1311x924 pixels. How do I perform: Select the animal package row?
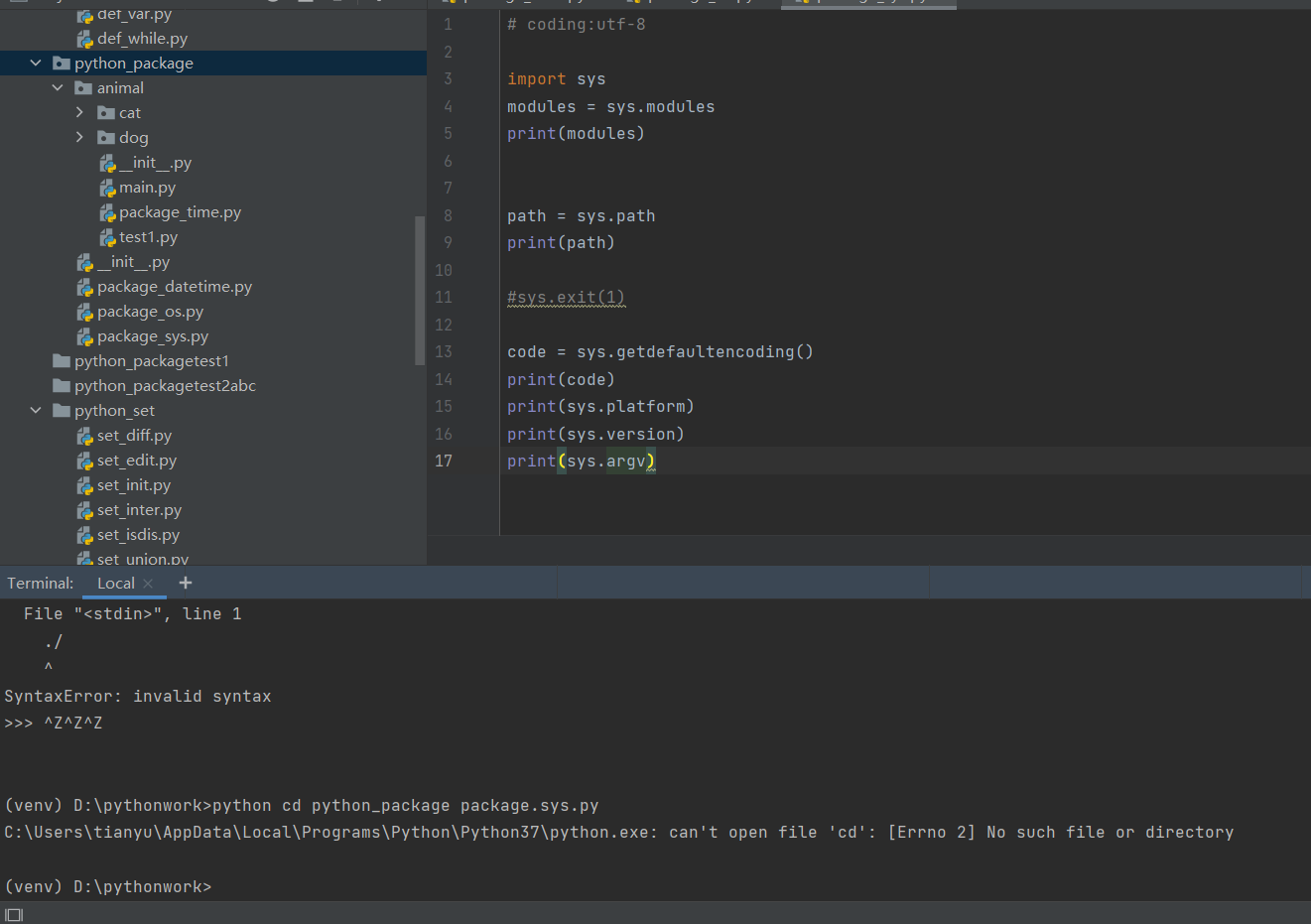point(213,87)
